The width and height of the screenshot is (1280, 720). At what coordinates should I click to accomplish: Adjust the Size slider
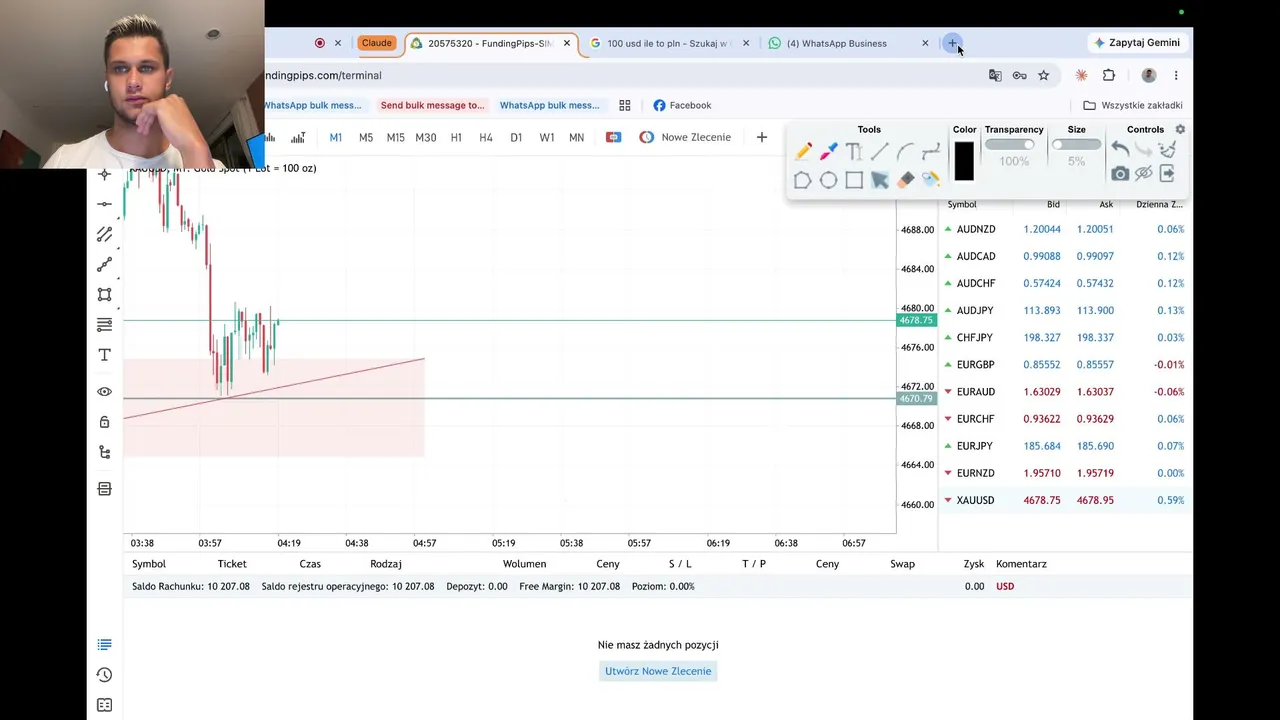click(1076, 145)
